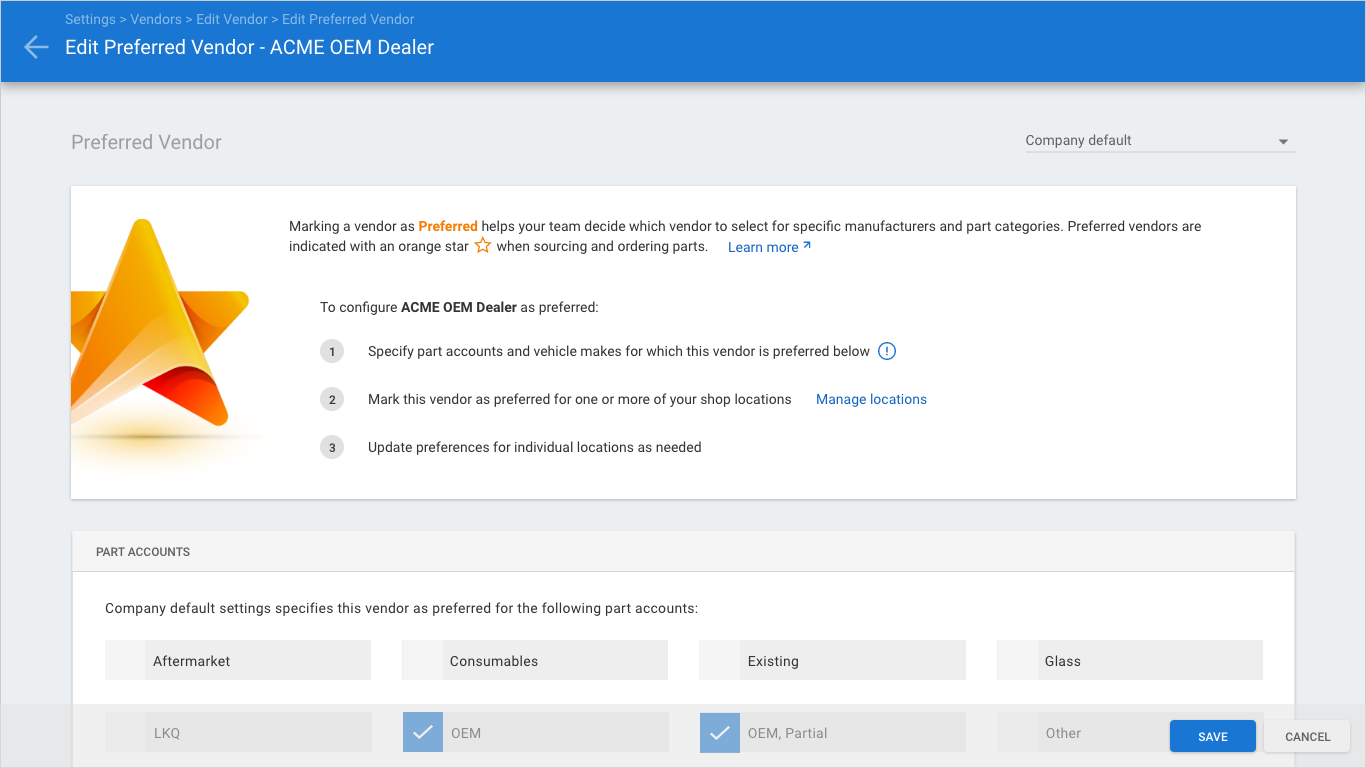This screenshot has width=1366, height=768.
Task: Click the info icon next to step 1
Action: pyautogui.click(x=887, y=351)
